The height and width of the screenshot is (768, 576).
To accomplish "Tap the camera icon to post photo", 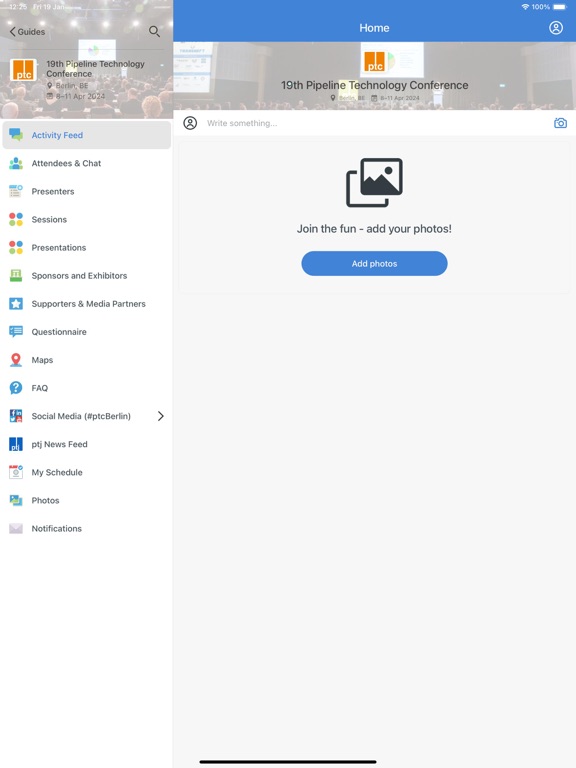I will [x=560, y=123].
